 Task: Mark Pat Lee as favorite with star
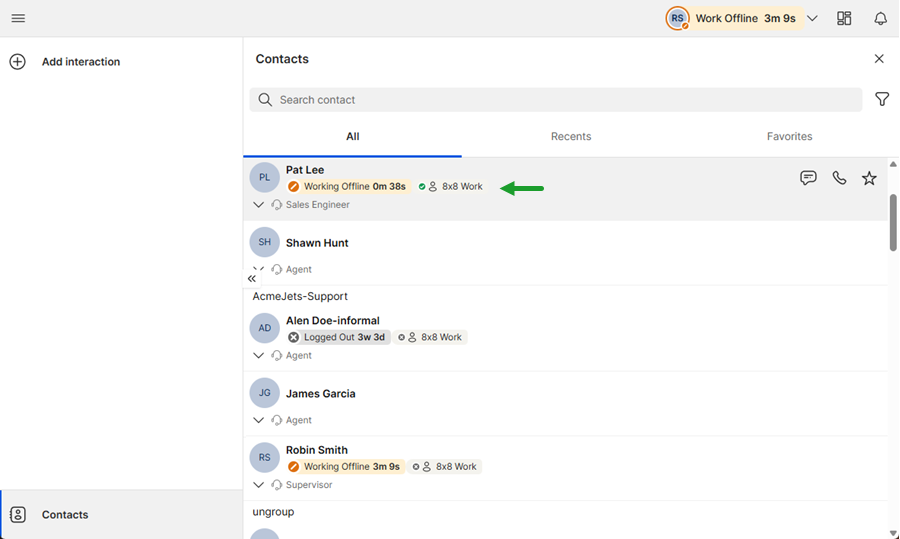point(869,178)
